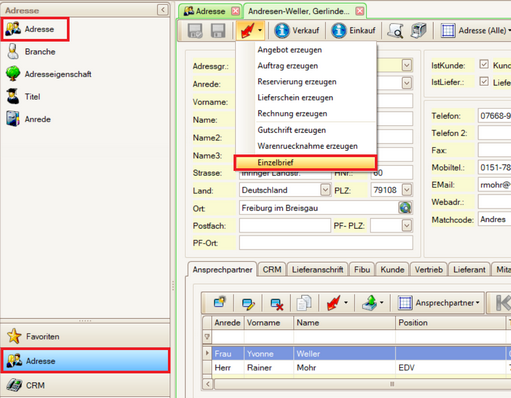
Task: Switch to the Ansprechpartner tab
Action: (222, 270)
